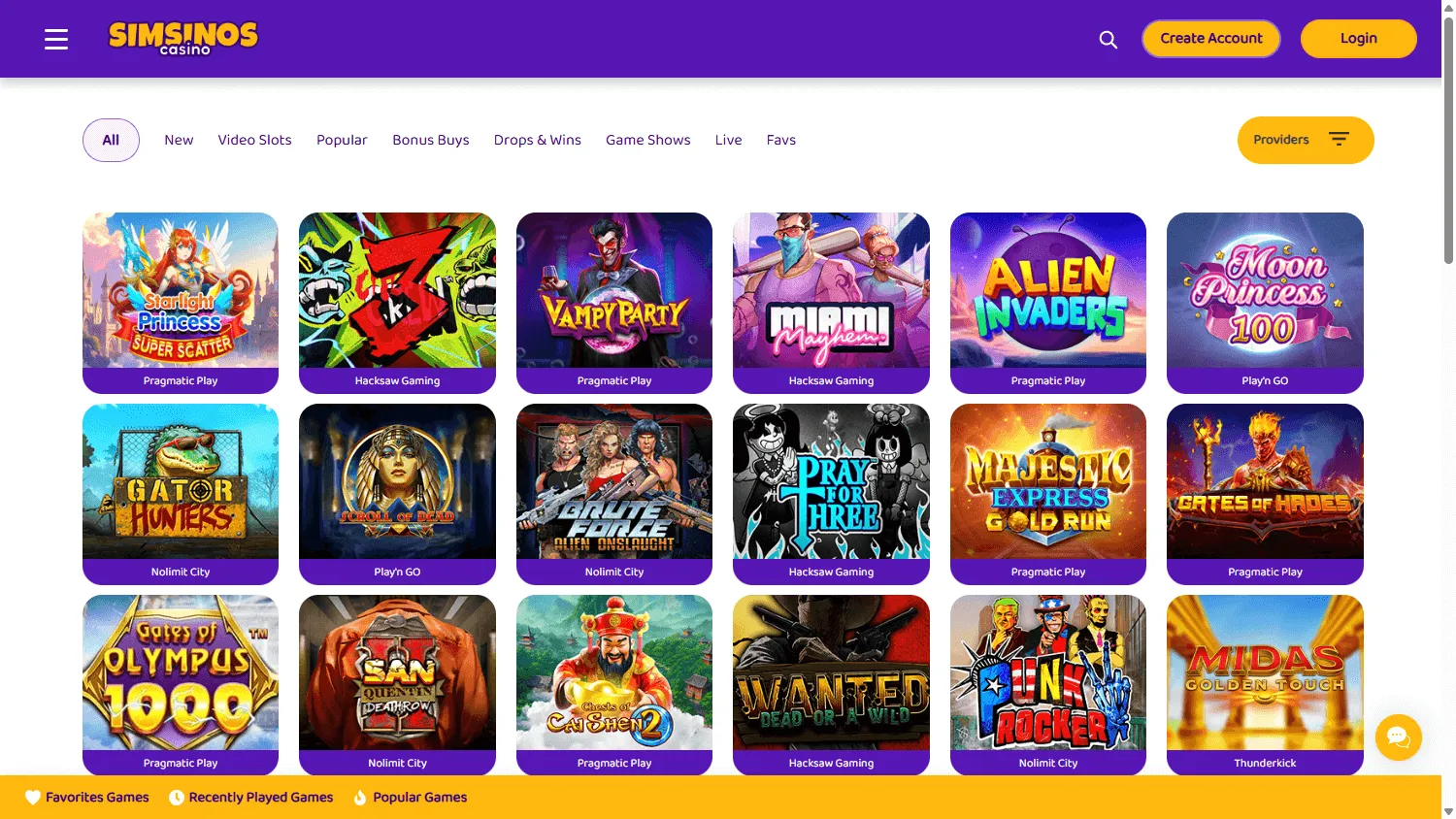The height and width of the screenshot is (819, 1456).
Task: Open the search magnifier icon
Action: point(1108,40)
